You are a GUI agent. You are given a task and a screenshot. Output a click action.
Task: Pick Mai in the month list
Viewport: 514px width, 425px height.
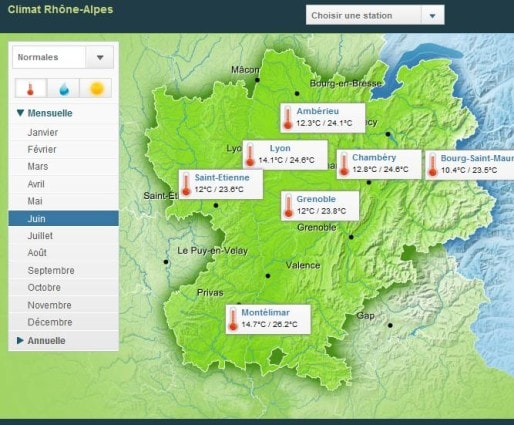pyautogui.click(x=63, y=201)
